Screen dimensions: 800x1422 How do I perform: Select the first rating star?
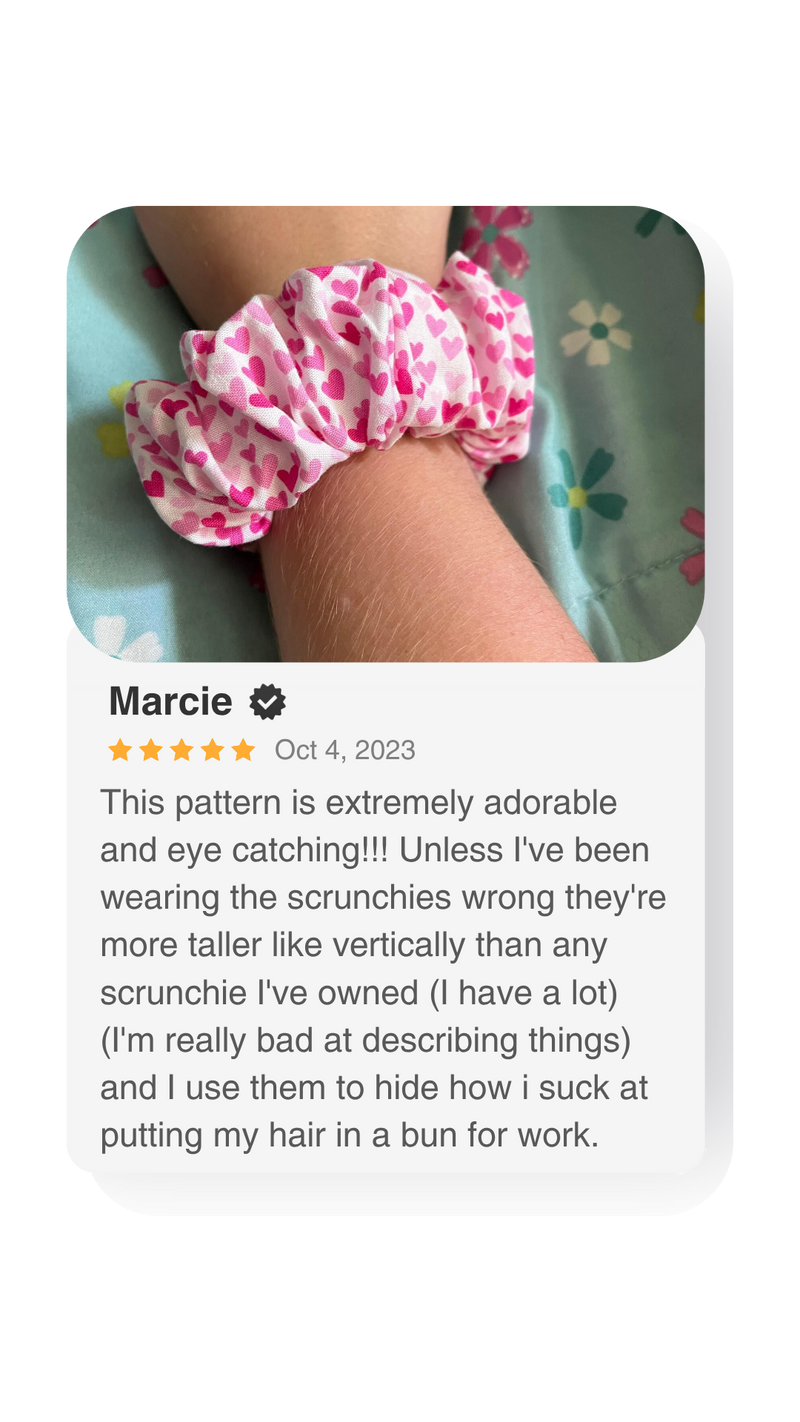point(120,750)
